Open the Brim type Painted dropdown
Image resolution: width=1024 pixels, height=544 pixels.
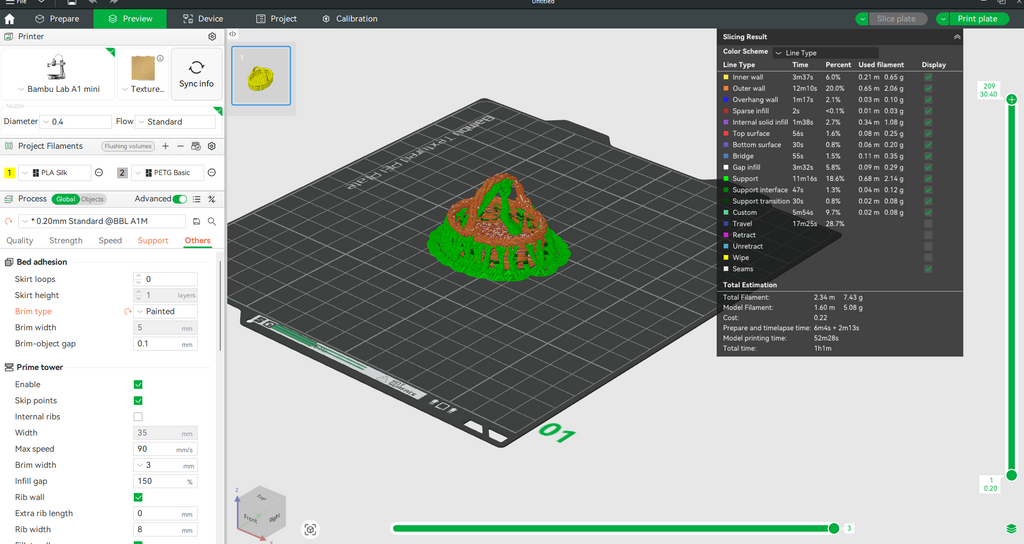click(167, 312)
